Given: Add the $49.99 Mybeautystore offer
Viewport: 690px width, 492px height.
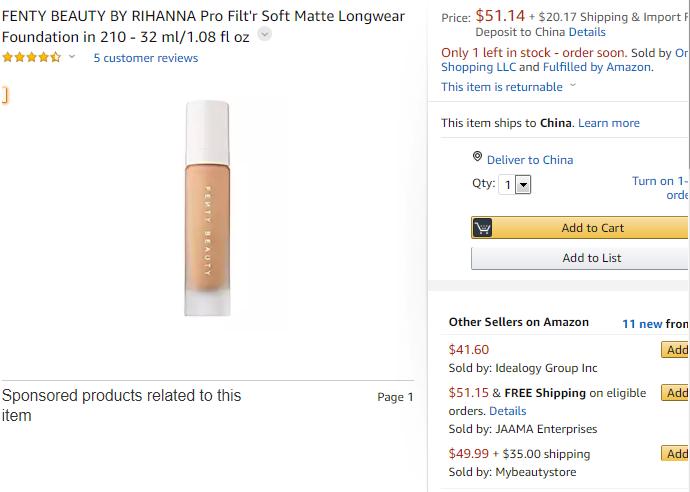Looking at the screenshot, I should [676, 454].
